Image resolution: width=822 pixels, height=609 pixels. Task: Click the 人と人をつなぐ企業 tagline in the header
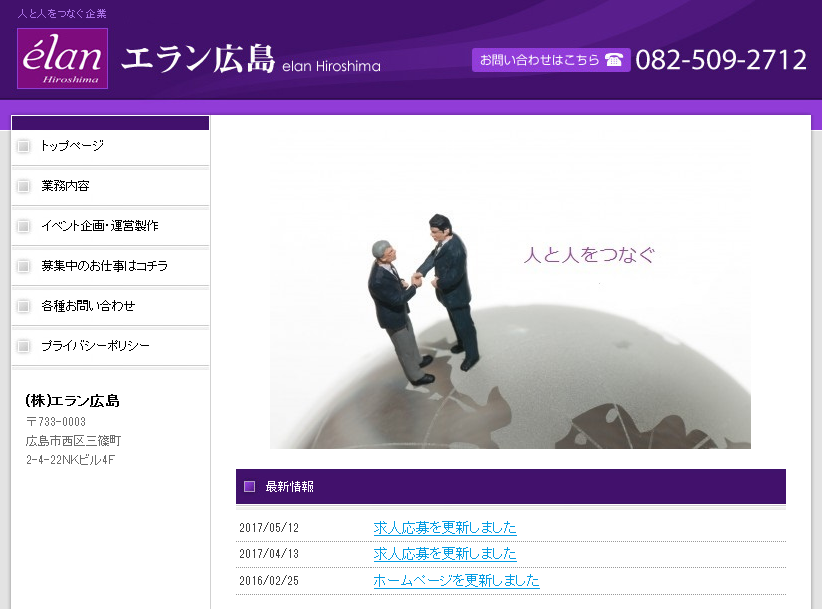[62, 14]
